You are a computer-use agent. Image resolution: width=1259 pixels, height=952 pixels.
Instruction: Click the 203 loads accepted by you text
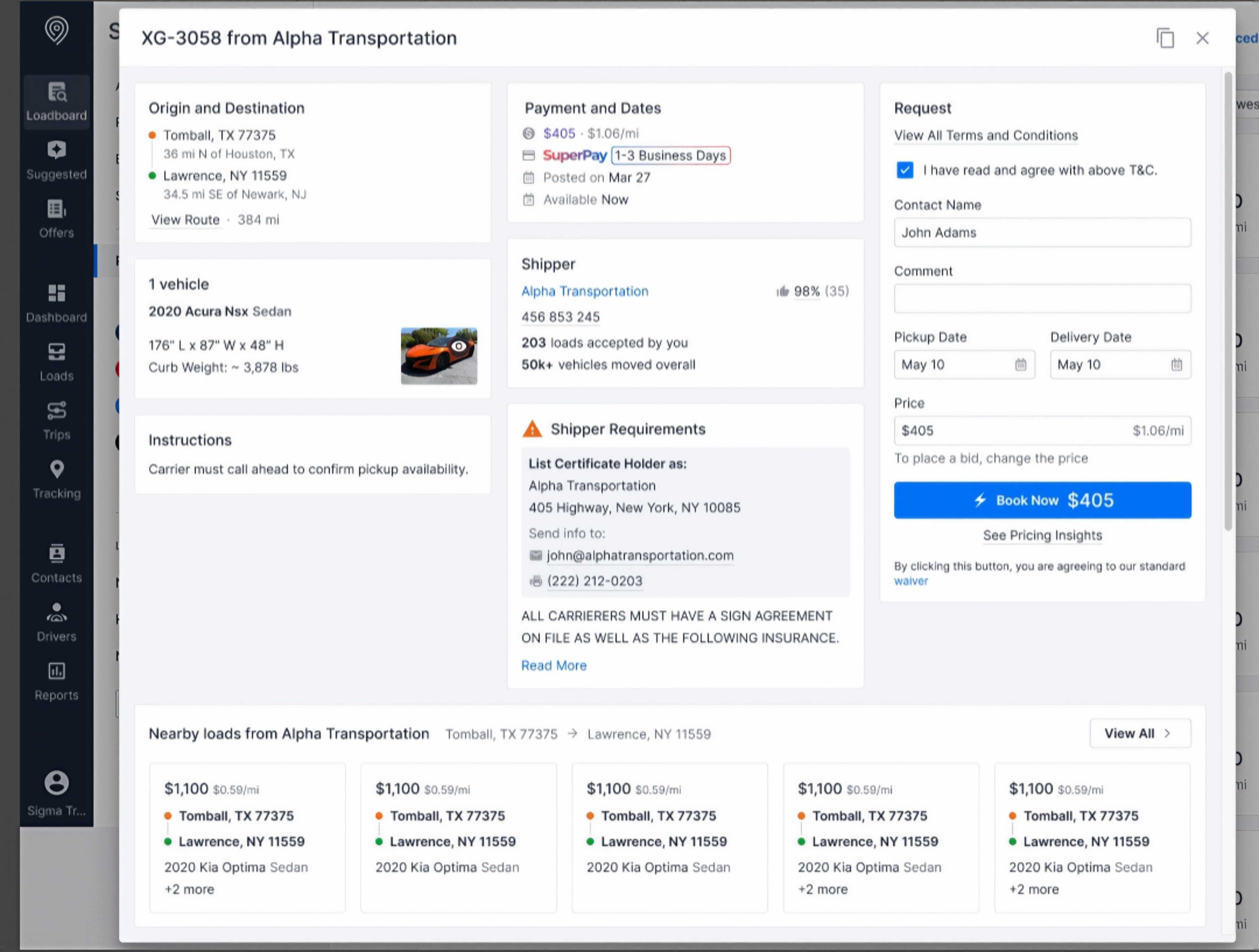tap(605, 343)
